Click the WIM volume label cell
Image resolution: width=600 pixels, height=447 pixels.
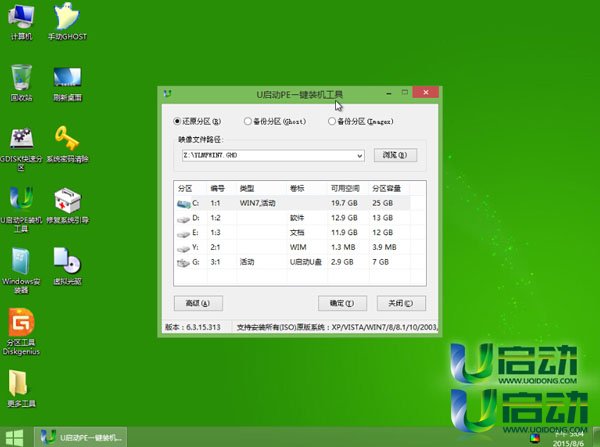pyautogui.click(x=298, y=247)
